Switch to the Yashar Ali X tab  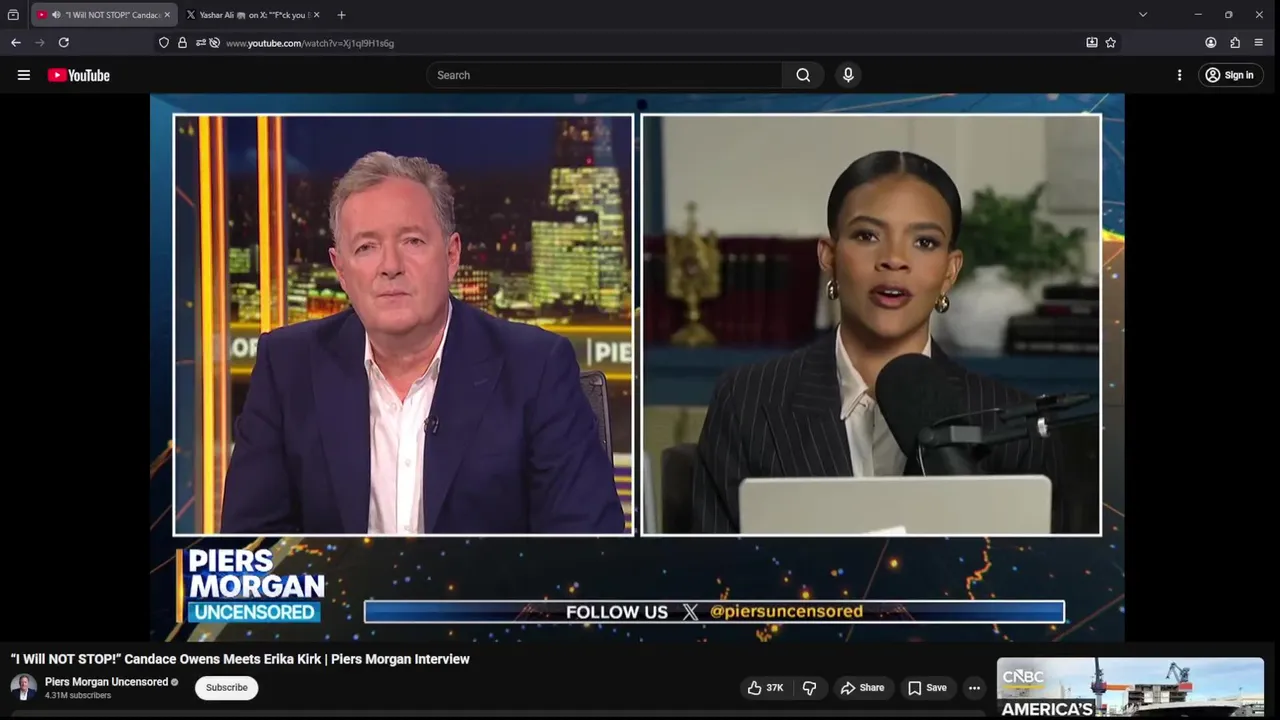254,15
